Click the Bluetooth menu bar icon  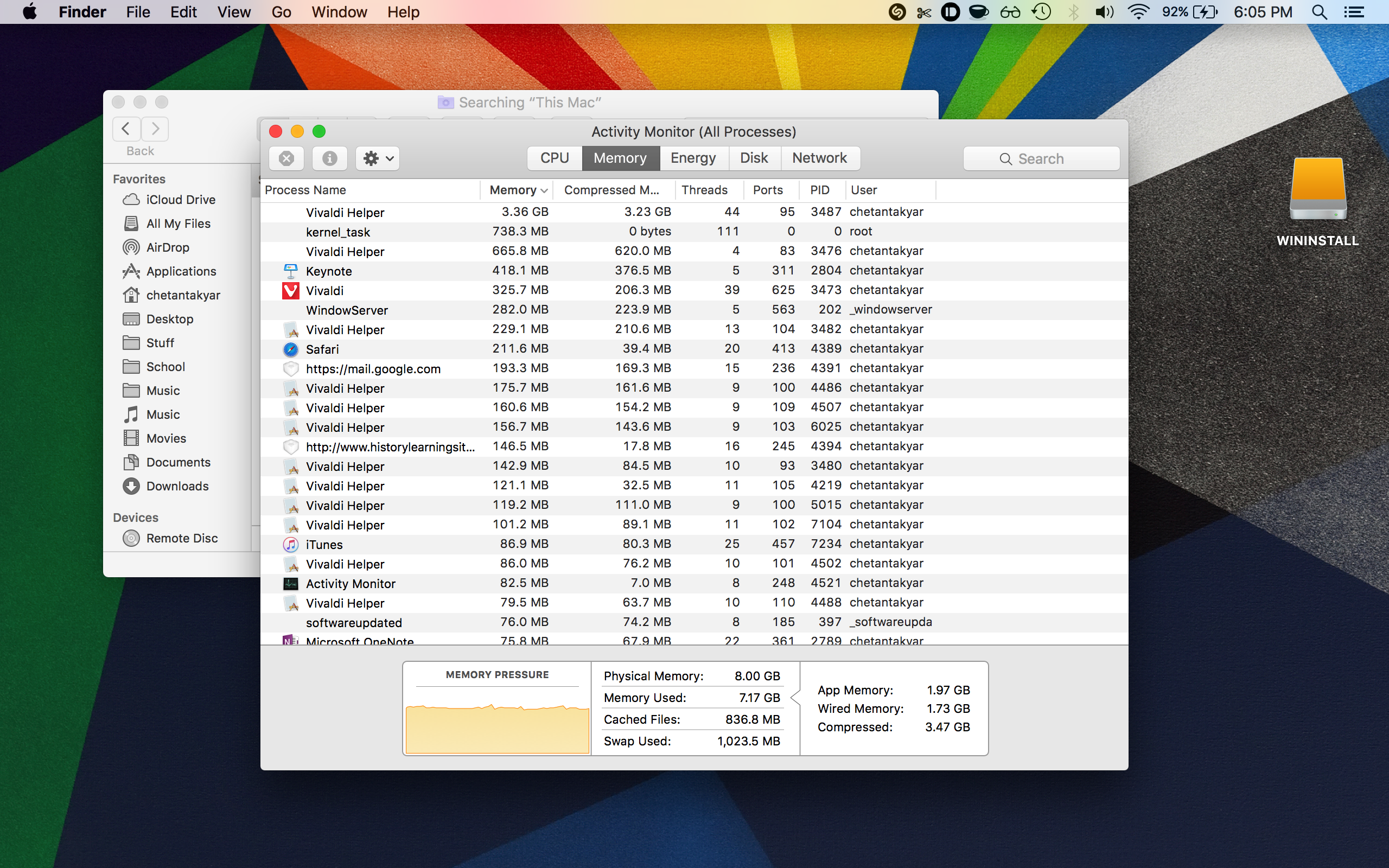point(1073,12)
